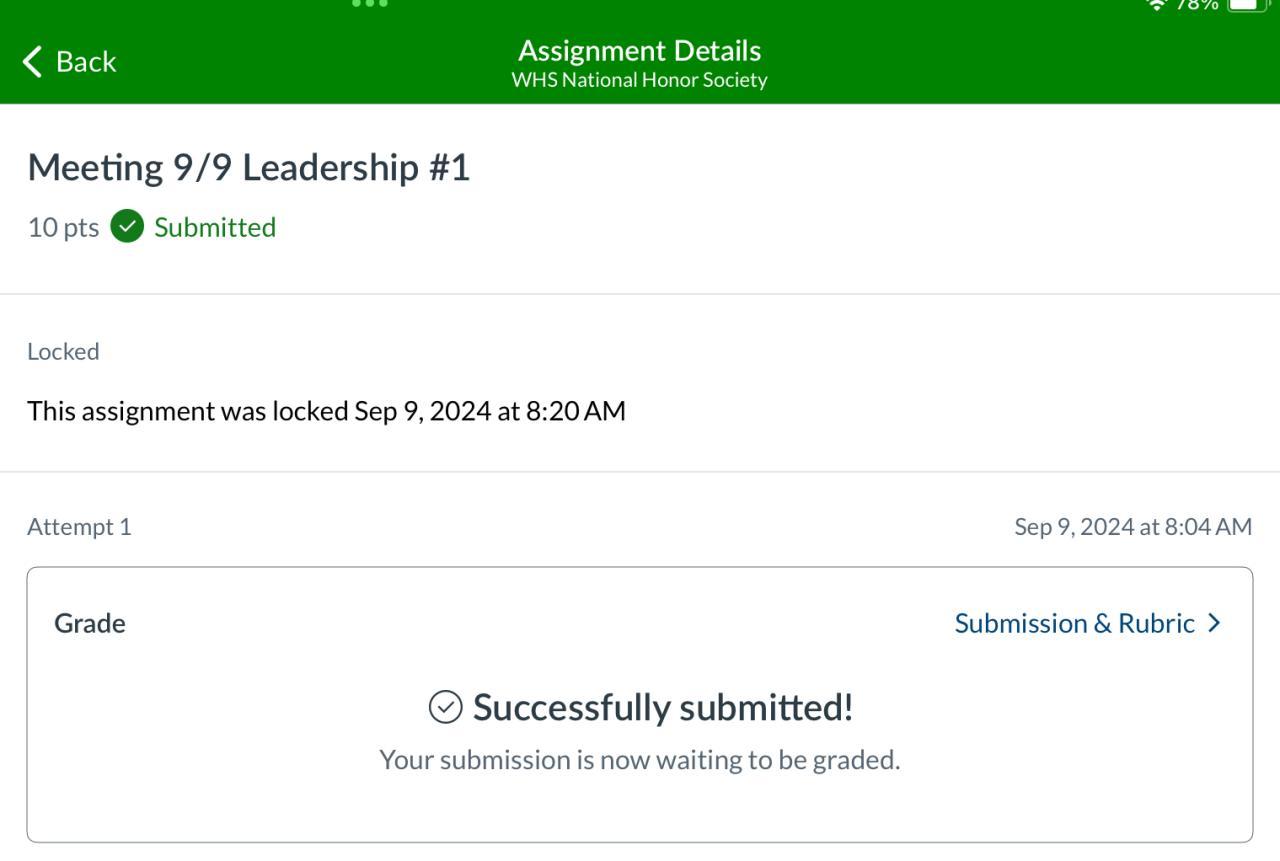
Task: Tap the Back chevron arrow icon
Action: pyautogui.click(x=33, y=62)
